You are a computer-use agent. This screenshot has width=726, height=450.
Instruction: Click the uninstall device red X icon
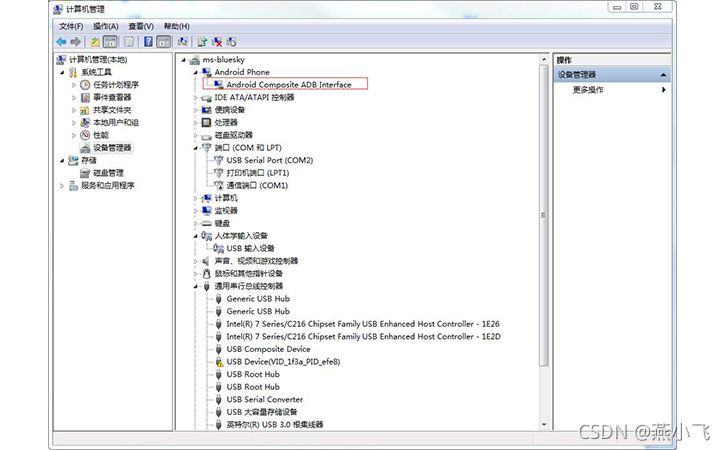click(x=217, y=42)
